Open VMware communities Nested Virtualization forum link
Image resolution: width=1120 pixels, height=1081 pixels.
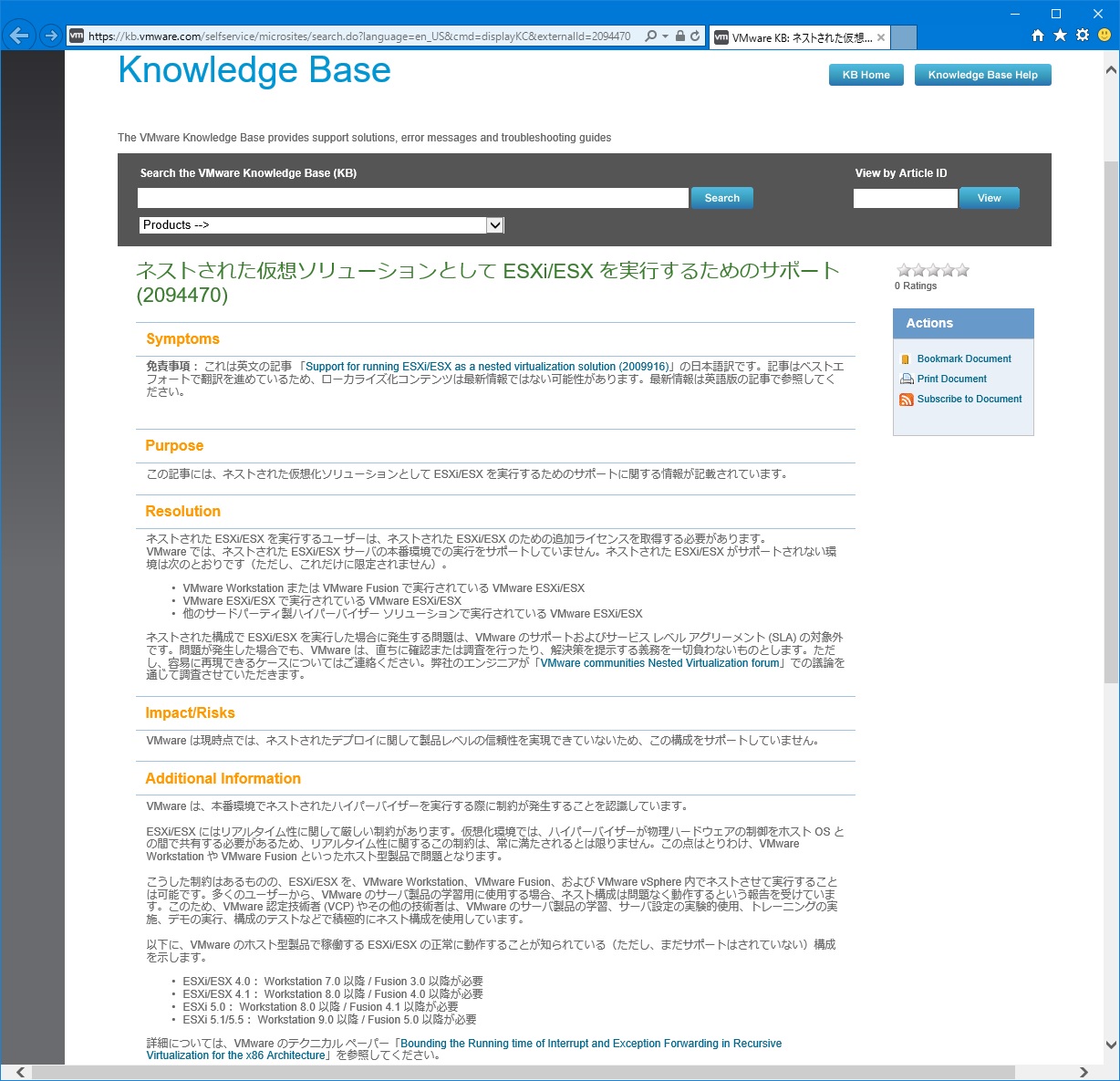tap(660, 663)
